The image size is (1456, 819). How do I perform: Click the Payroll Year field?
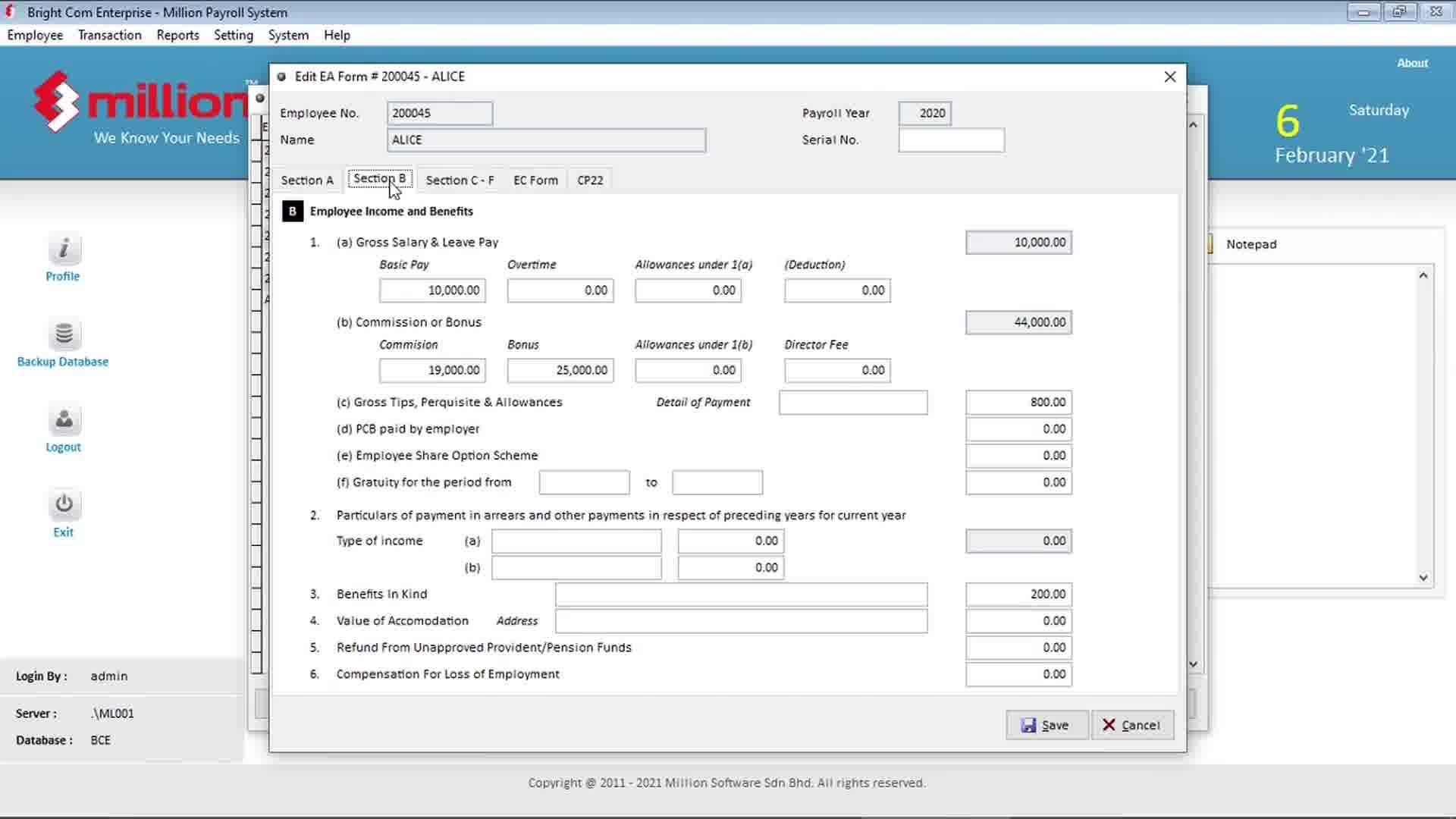(x=924, y=113)
